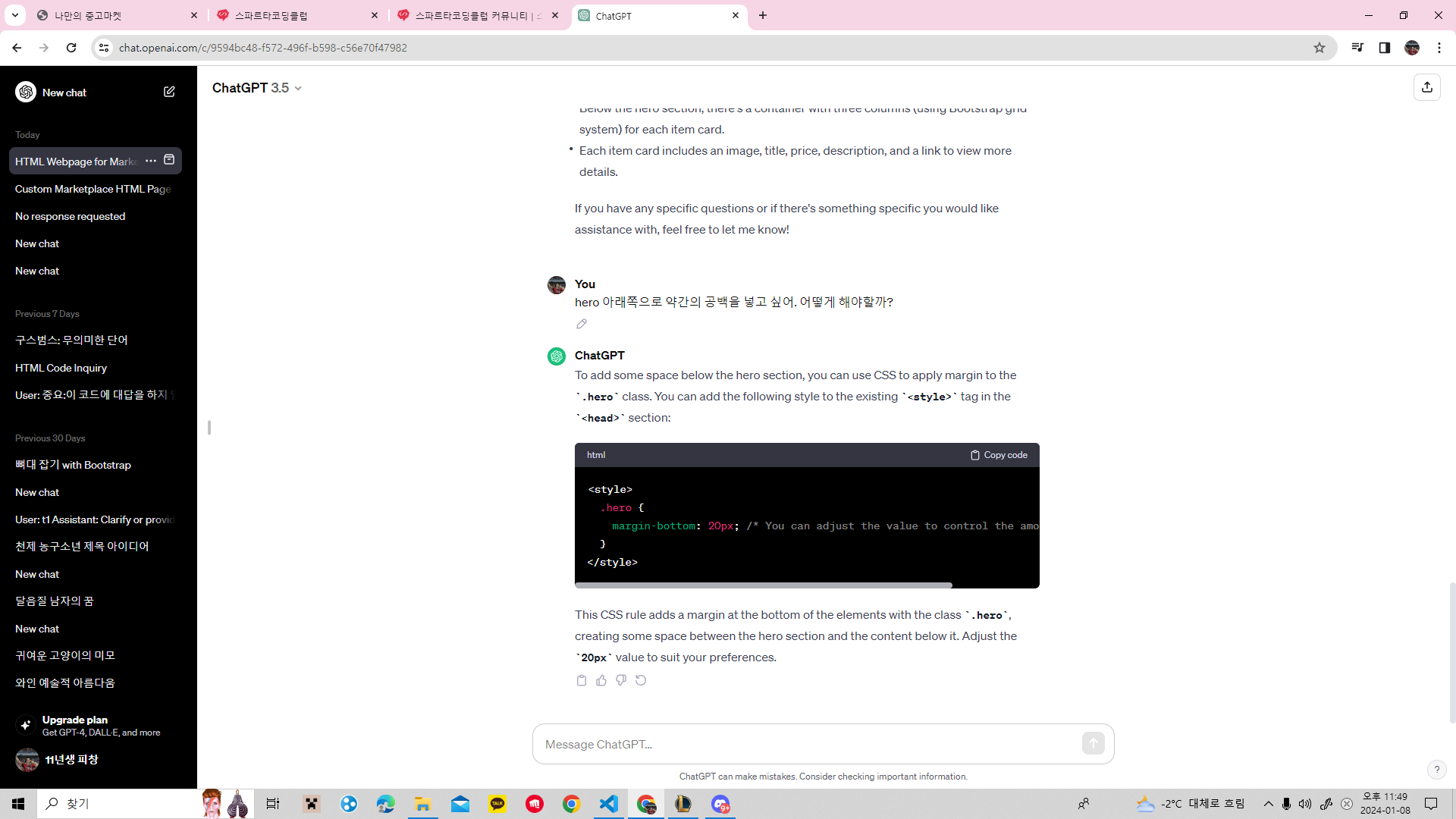Screen dimensions: 1456x819
Task: Open File Explorer from the taskbar
Action: [422, 804]
